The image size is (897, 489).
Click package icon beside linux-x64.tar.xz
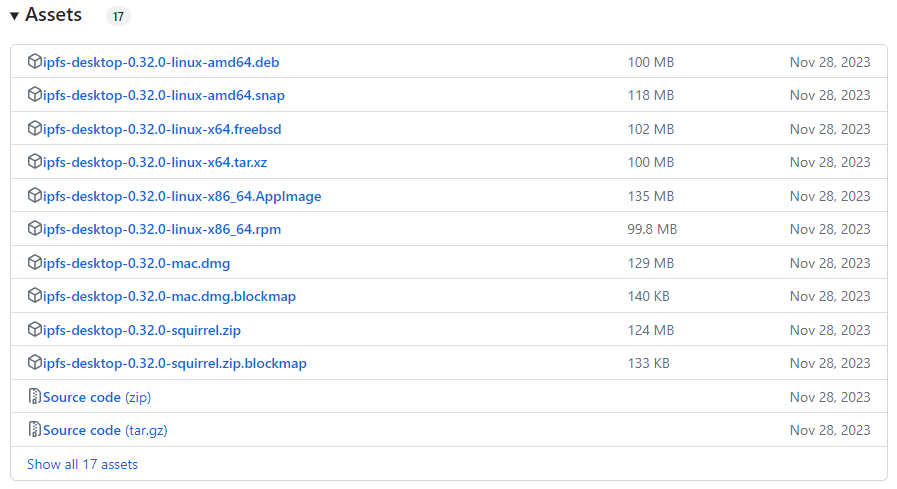[x=34, y=161]
